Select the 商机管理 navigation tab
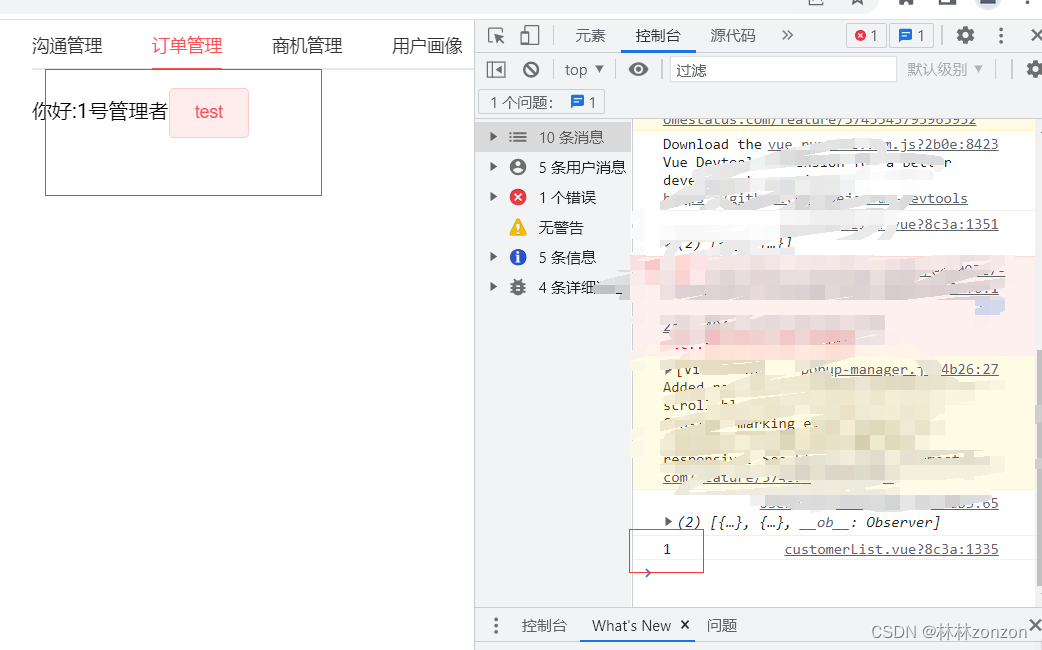 click(x=306, y=45)
